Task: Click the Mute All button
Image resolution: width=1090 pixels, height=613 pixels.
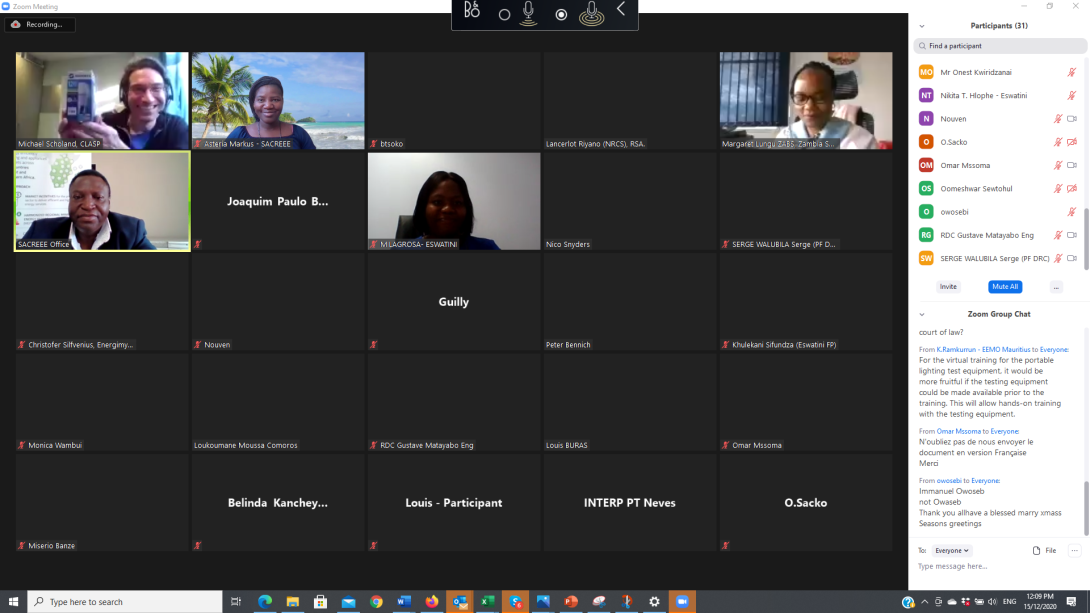Action: 1005,286
